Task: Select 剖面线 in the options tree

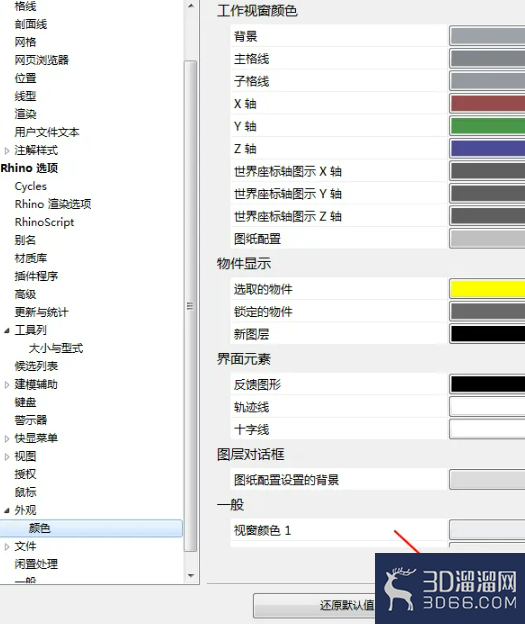Action: (31, 24)
